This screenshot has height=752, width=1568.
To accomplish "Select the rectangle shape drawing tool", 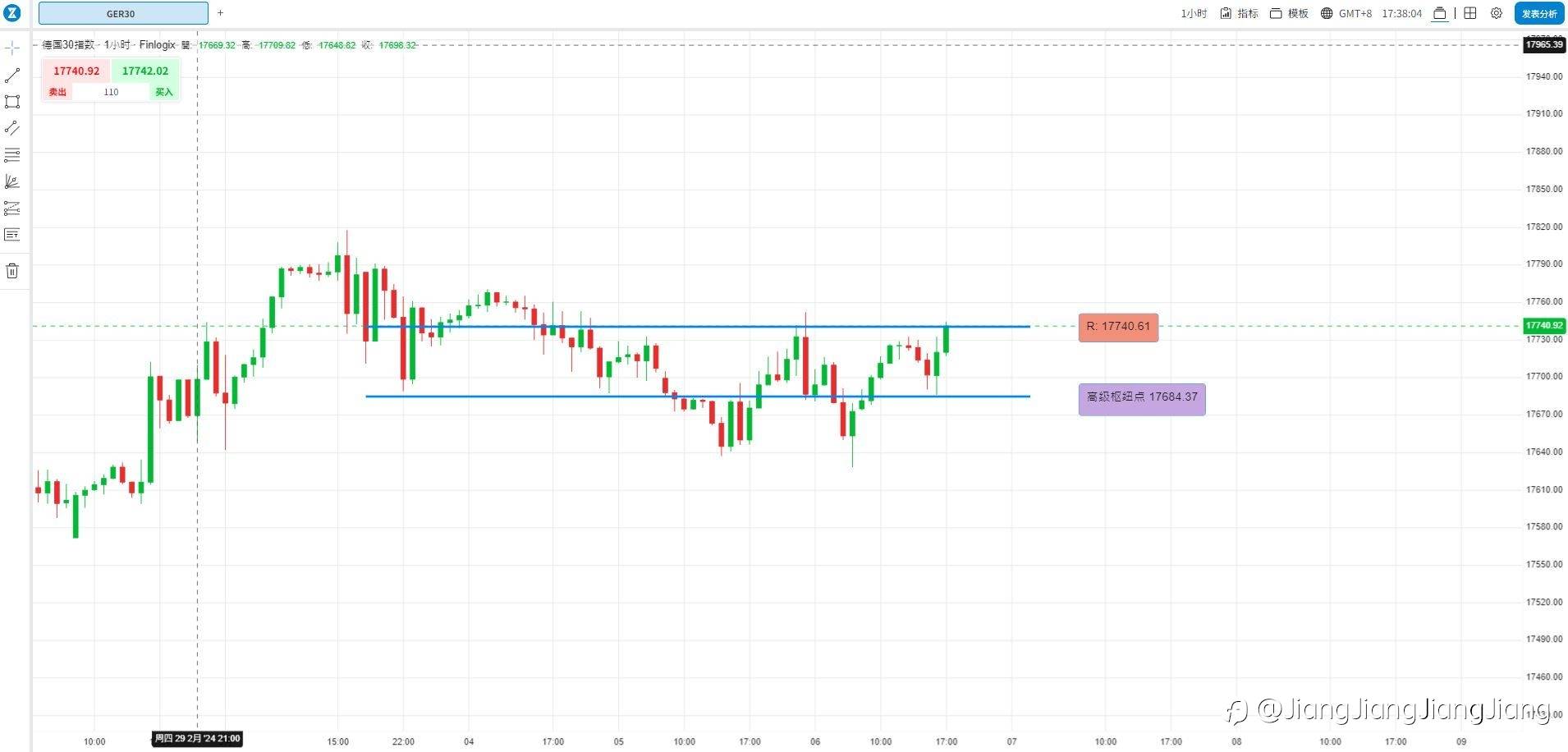I will click(x=12, y=102).
